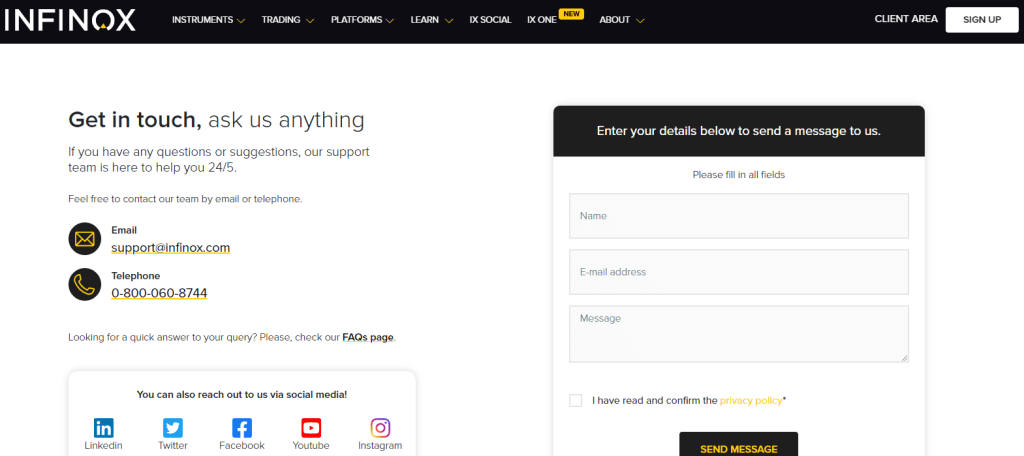
Task: Click the bold 'Telephone' label
Action: pos(135,276)
